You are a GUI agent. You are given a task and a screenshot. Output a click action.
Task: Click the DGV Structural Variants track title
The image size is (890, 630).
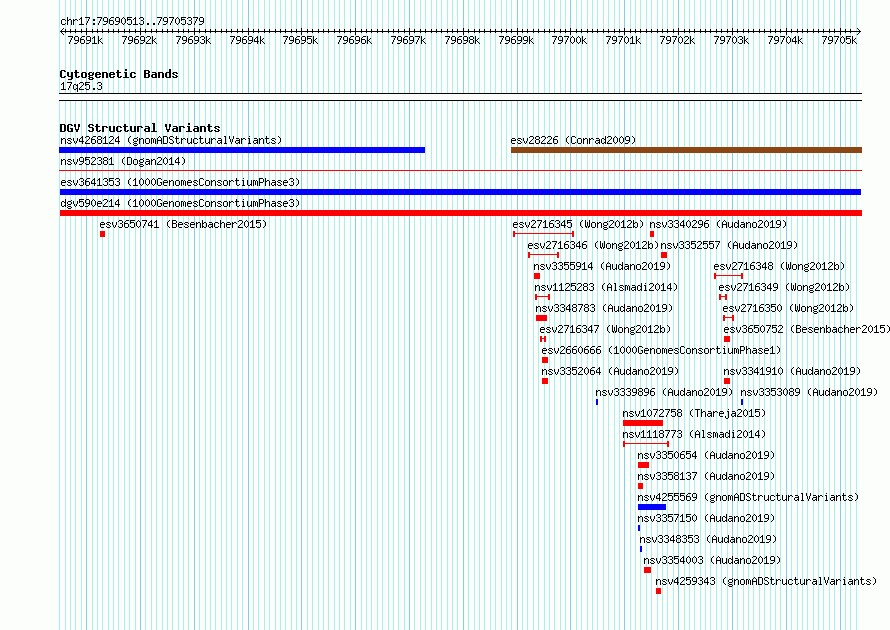click(140, 128)
